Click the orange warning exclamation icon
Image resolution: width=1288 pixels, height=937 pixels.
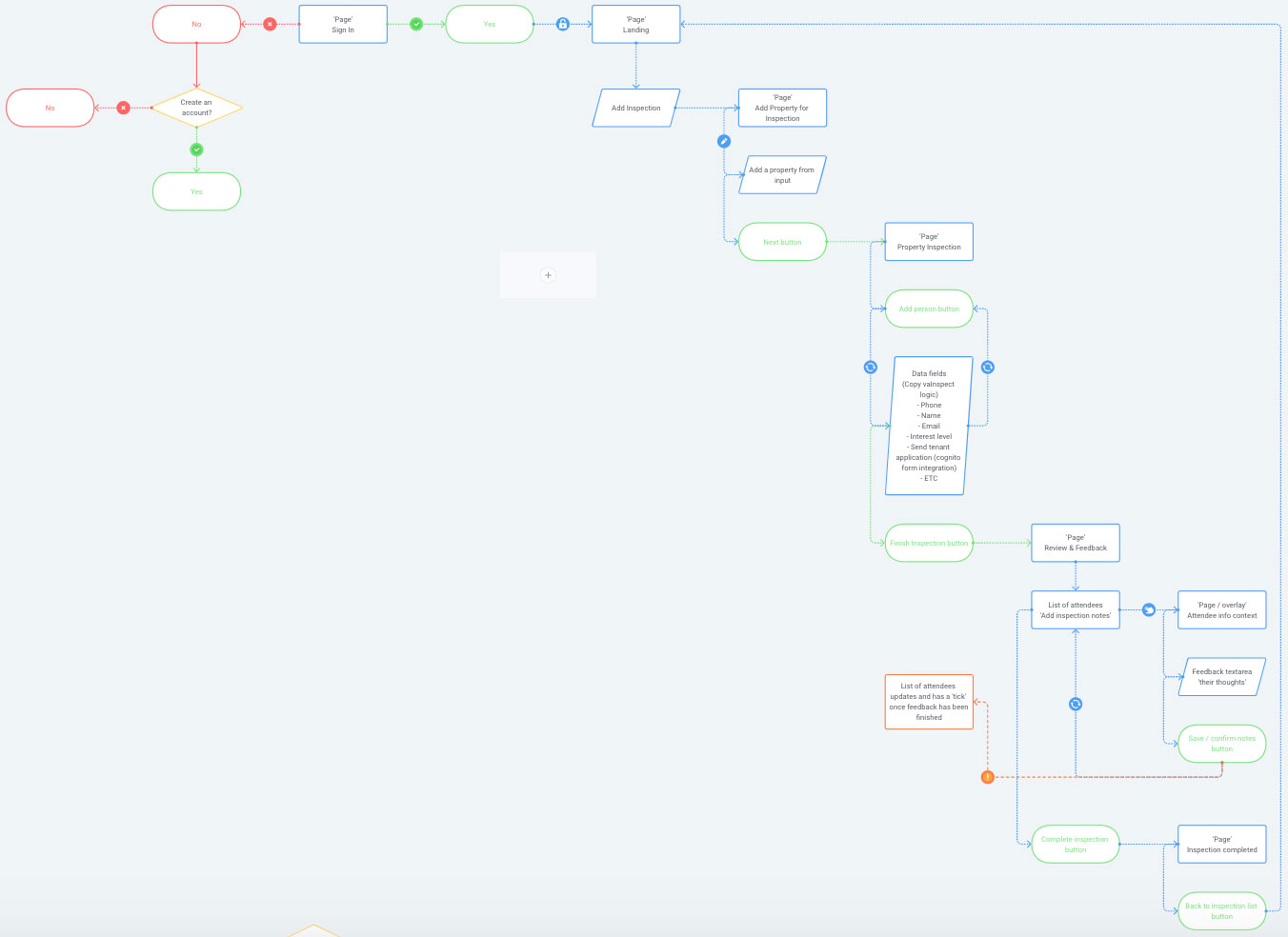987,777
